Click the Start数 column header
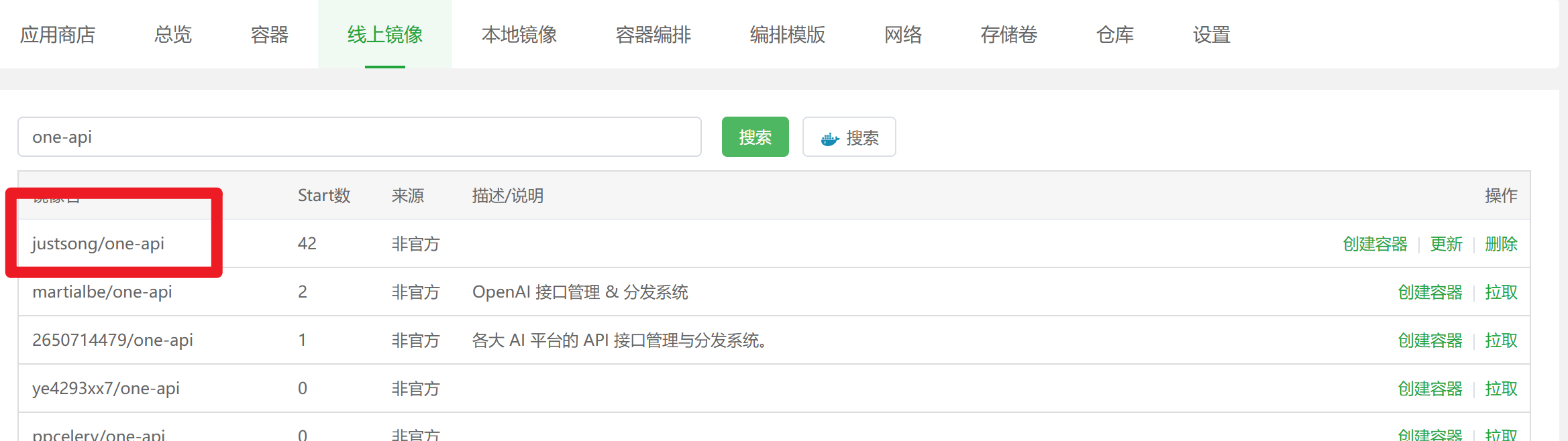 coord(324,196)
